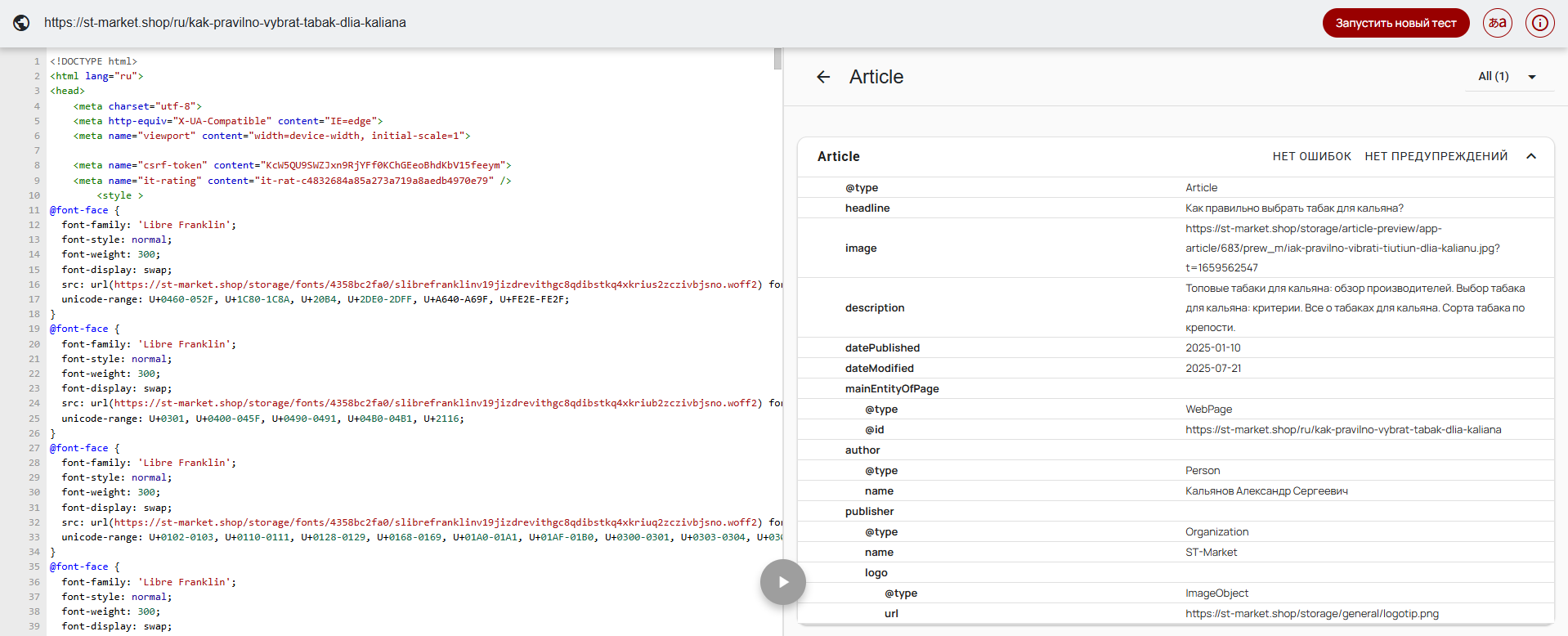Screen dimensions: 1568x636
Task: Click the 'Запустить новый тест' button
Action: [1396, 23]
